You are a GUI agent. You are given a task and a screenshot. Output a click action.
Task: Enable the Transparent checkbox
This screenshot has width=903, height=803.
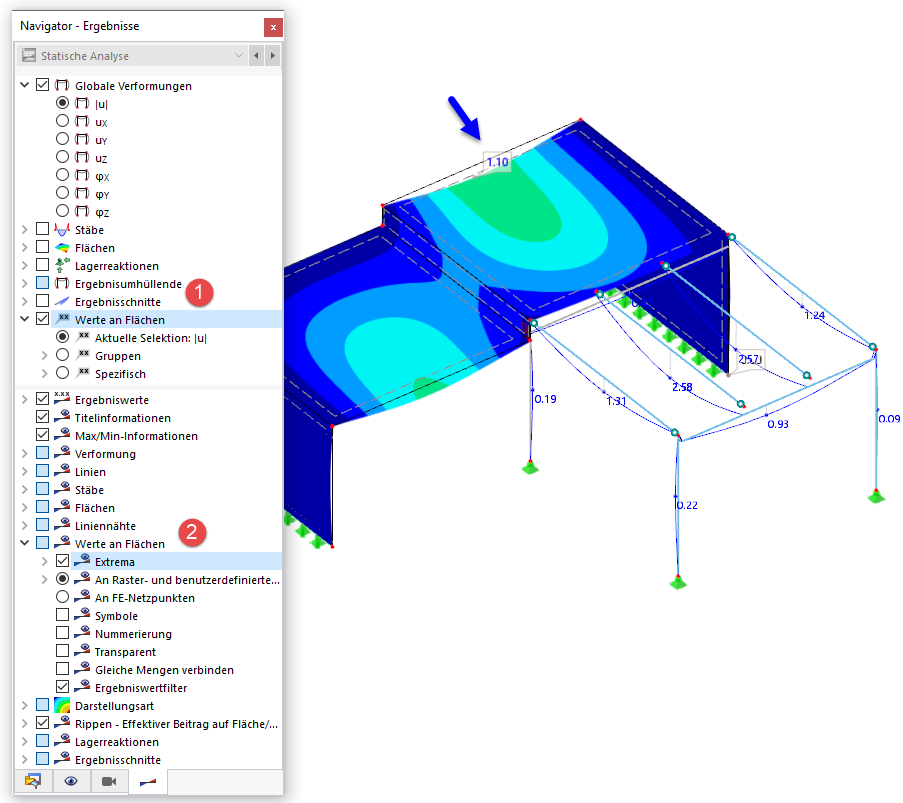[x=62, y=650]
